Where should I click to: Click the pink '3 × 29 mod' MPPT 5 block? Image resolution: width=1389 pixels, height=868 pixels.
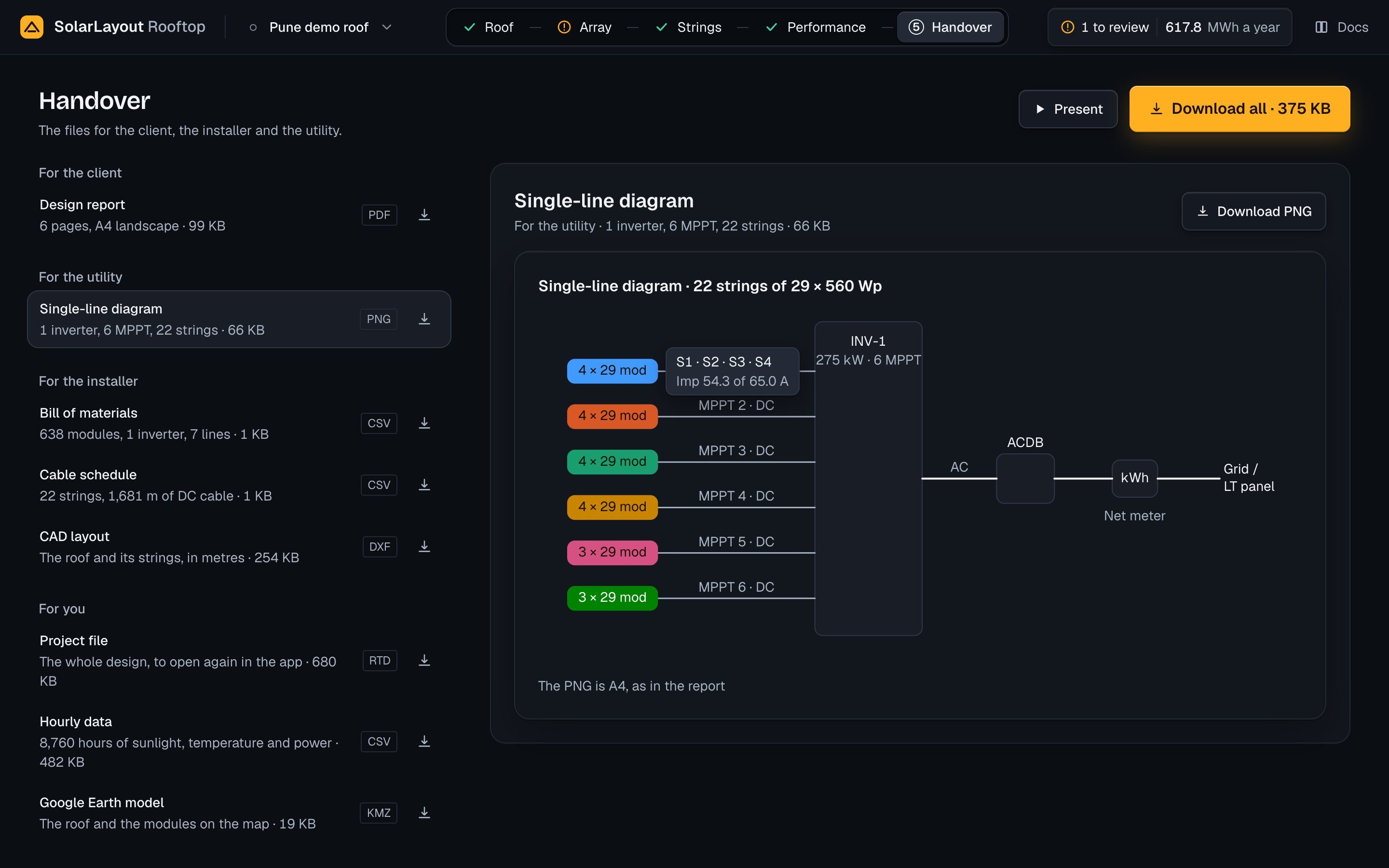(613, 552)
